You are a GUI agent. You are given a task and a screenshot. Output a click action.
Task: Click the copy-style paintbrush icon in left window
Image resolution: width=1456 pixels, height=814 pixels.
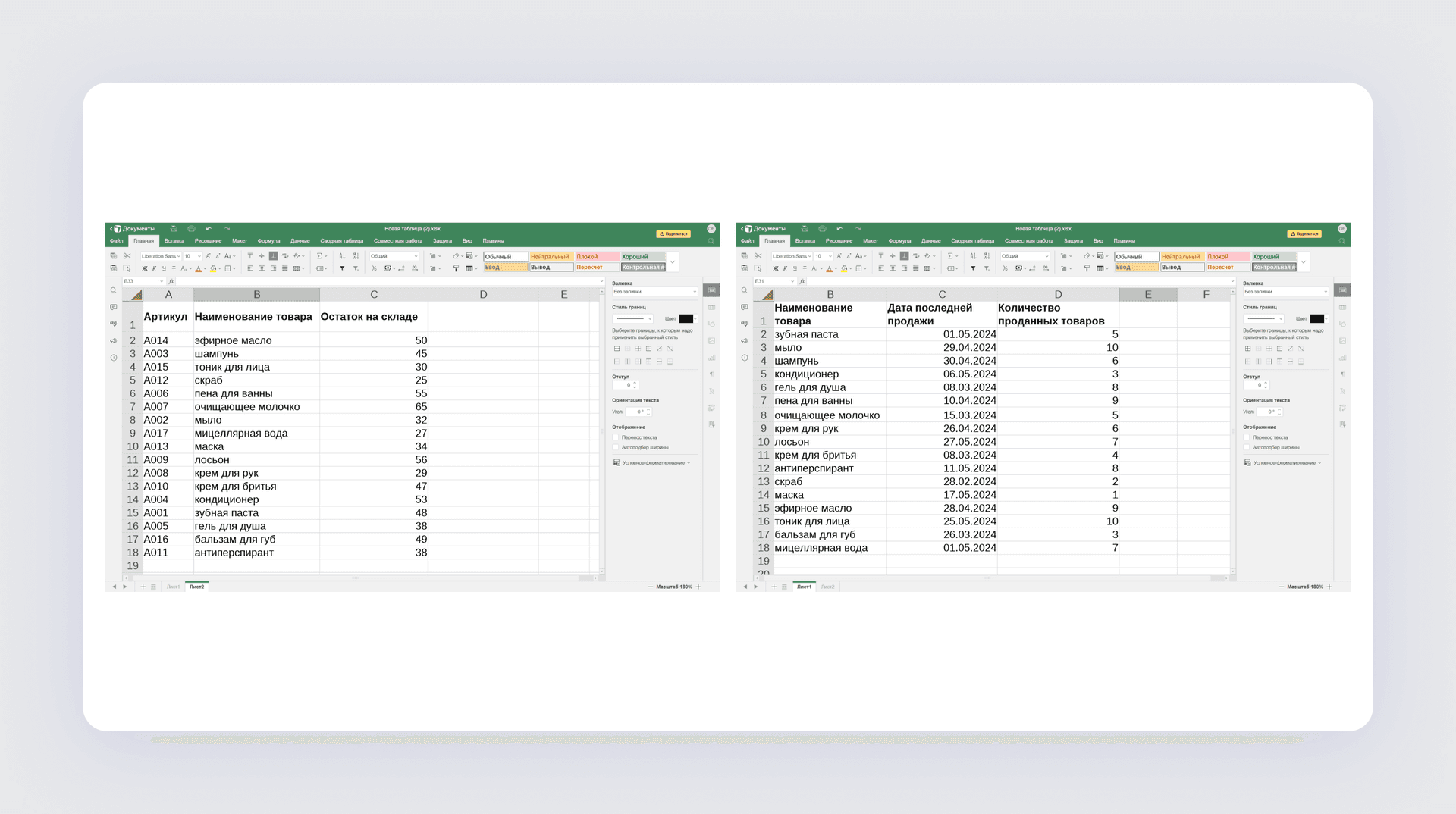pos(456,268)
